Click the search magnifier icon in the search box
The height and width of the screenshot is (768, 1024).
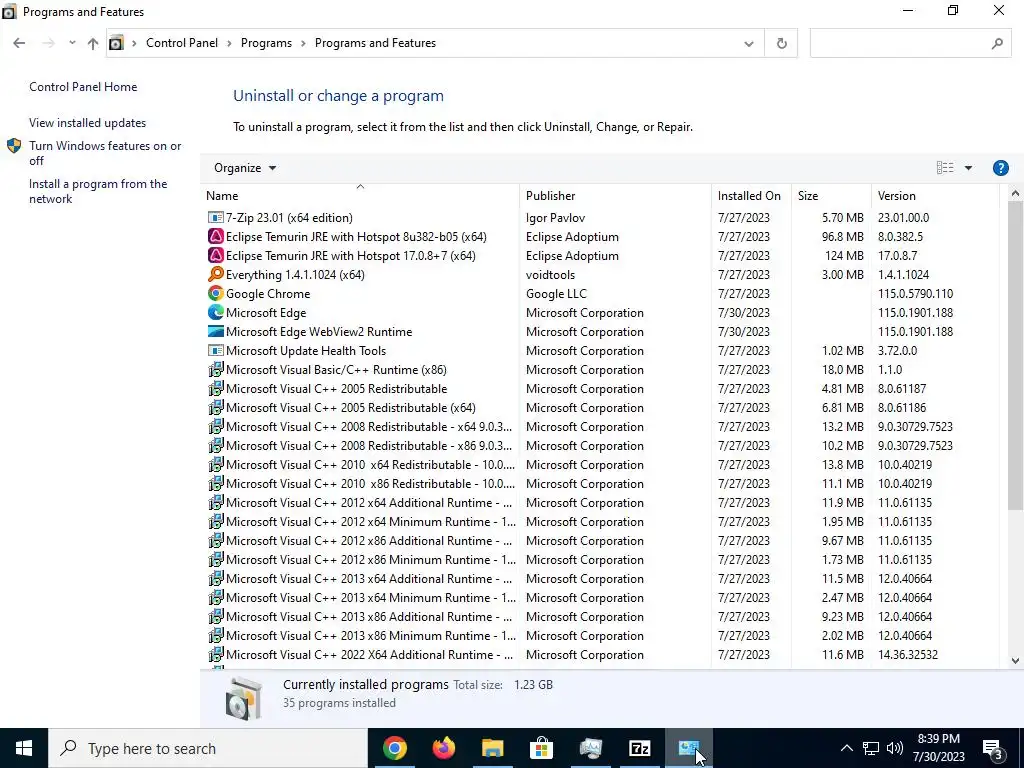pos(997,43)
